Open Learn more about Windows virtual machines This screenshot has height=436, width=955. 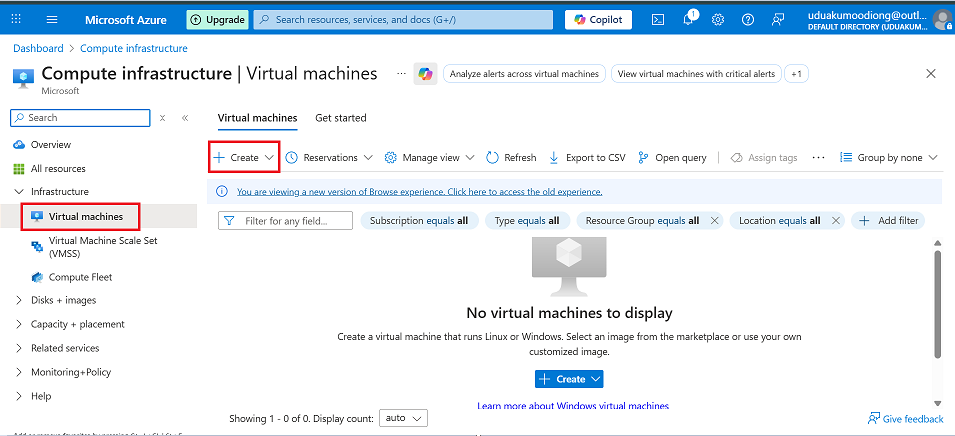[573, 406]
